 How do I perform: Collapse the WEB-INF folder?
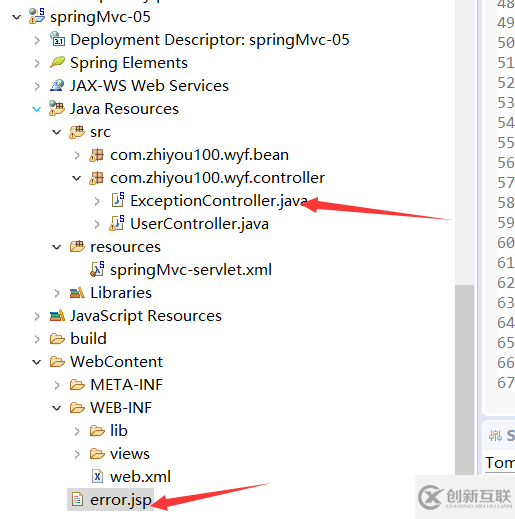point(57,408)
